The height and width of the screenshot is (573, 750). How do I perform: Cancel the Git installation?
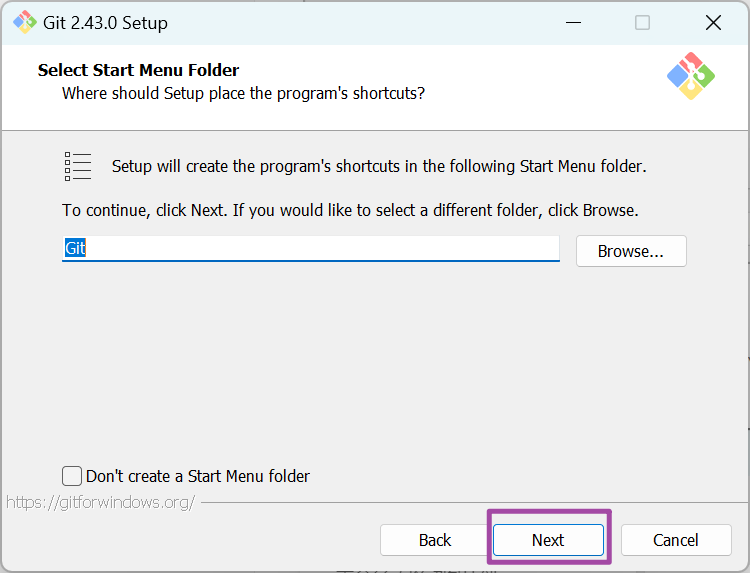pos(676,540)
